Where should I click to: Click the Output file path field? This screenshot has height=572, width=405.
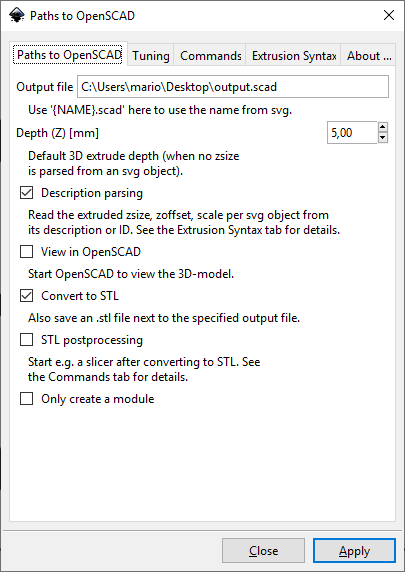233,87
